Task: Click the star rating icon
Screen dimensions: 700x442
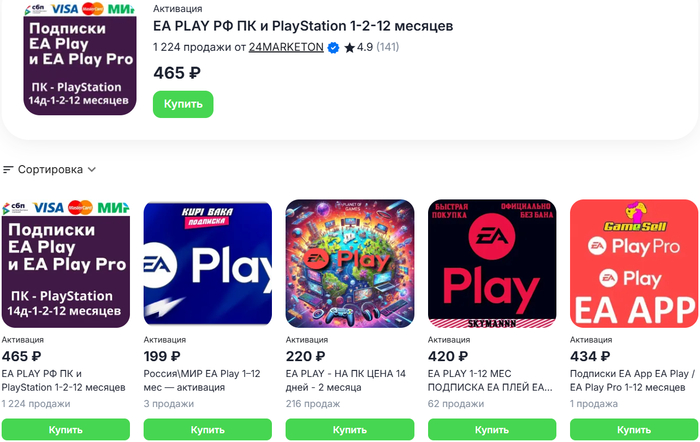Action: tap(349, 47)
